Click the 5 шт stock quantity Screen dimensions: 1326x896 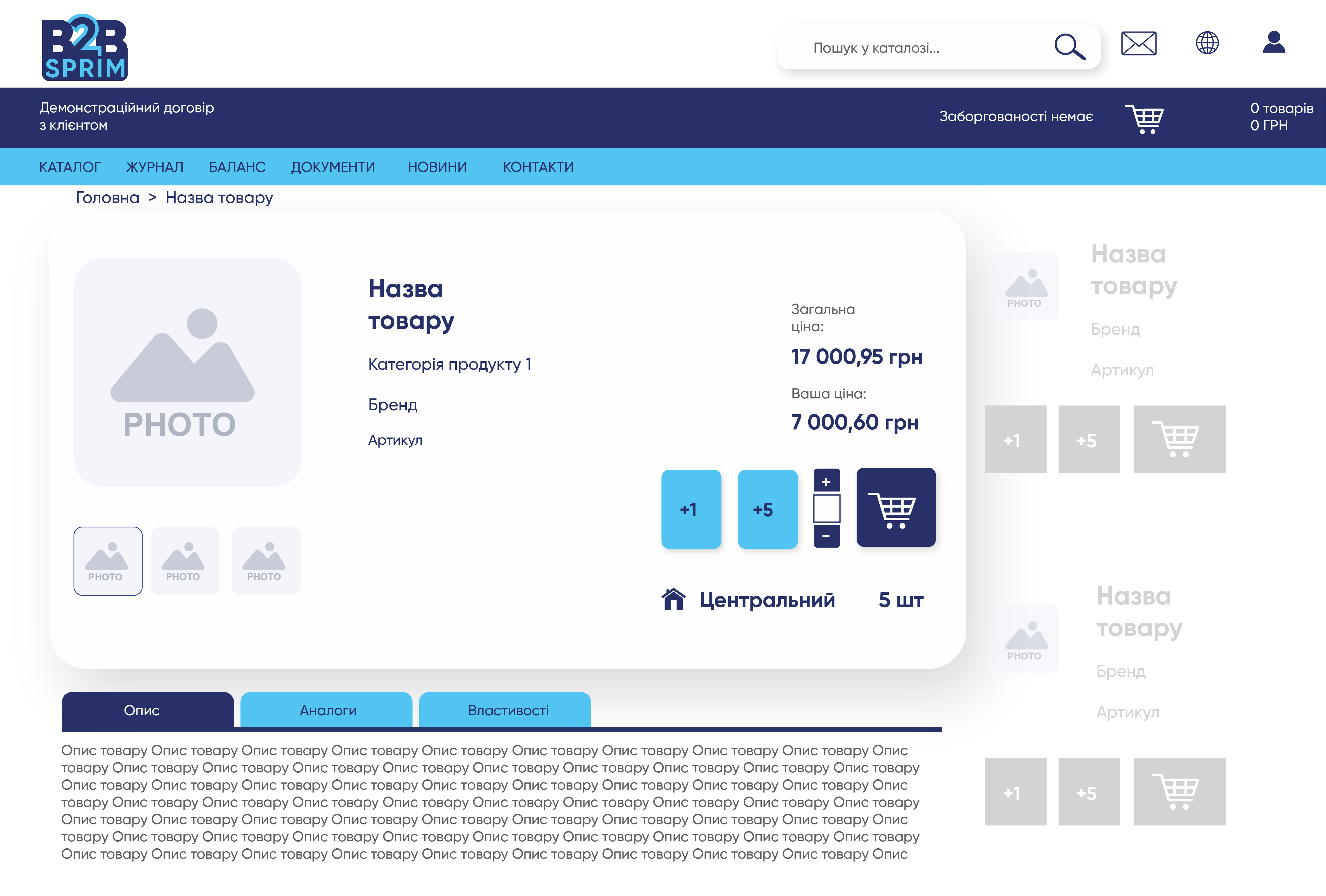pos(900,600)
